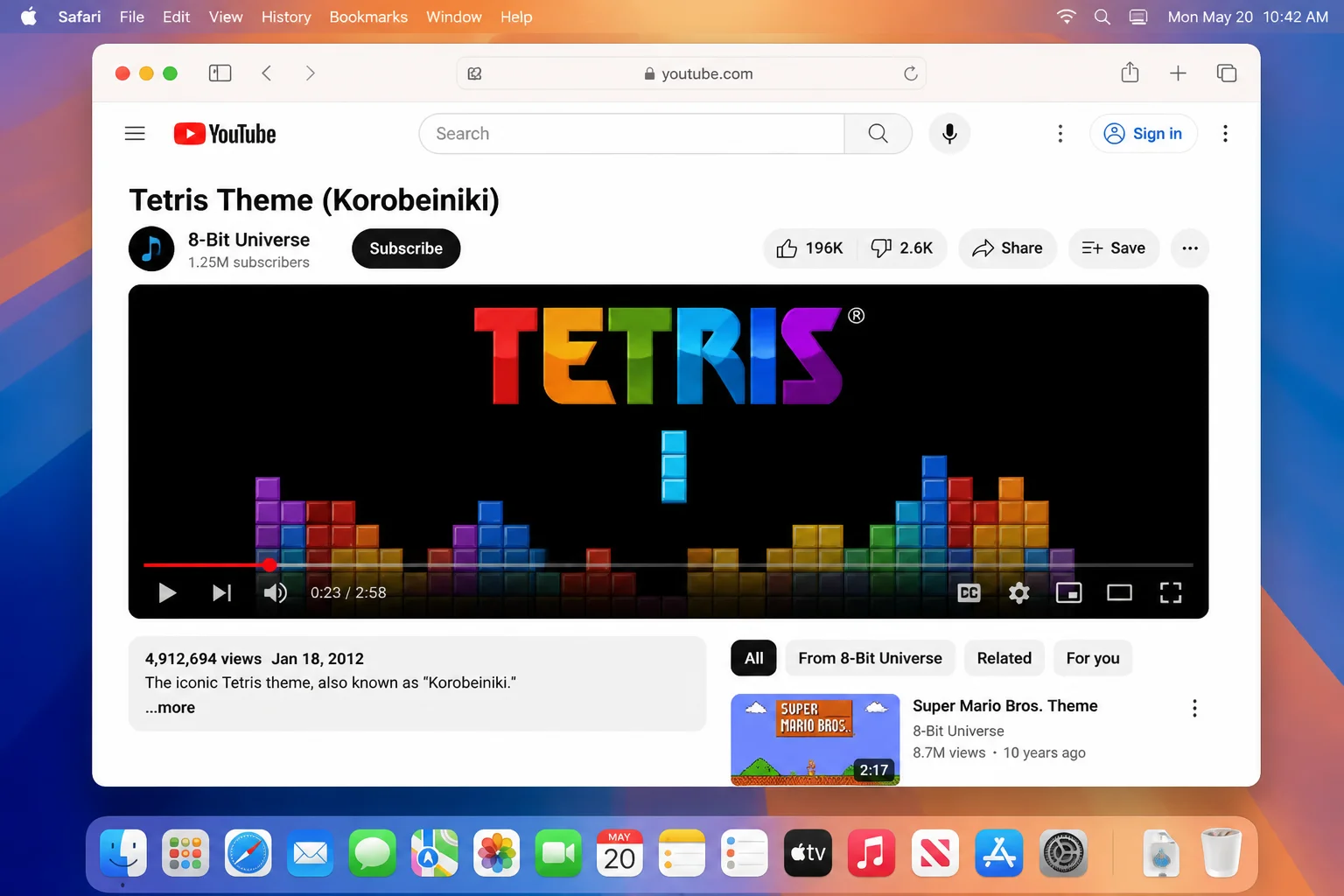Open the Apple menu
This screenshot has width=1344, height=896.
[x=29, y=17]
